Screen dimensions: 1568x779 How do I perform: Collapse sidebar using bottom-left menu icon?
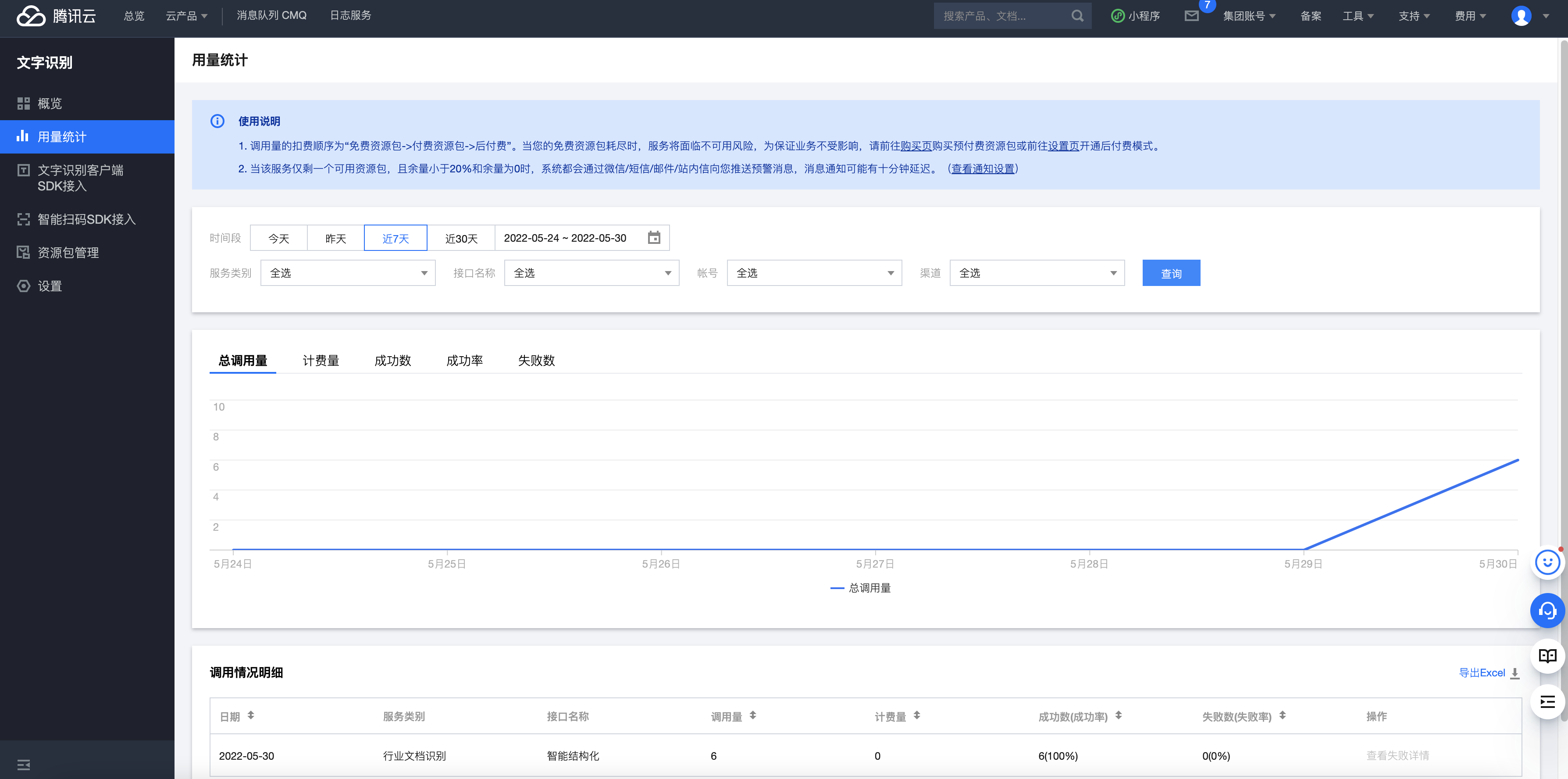click(x=24, y=765)
